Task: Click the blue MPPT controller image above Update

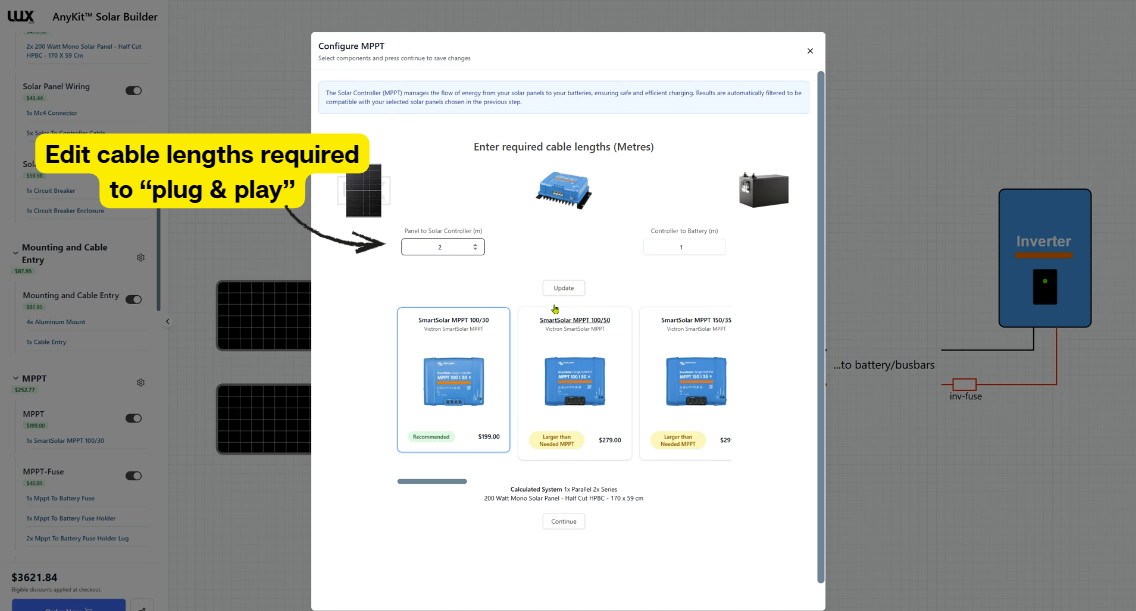Action: tap(563, 187)
